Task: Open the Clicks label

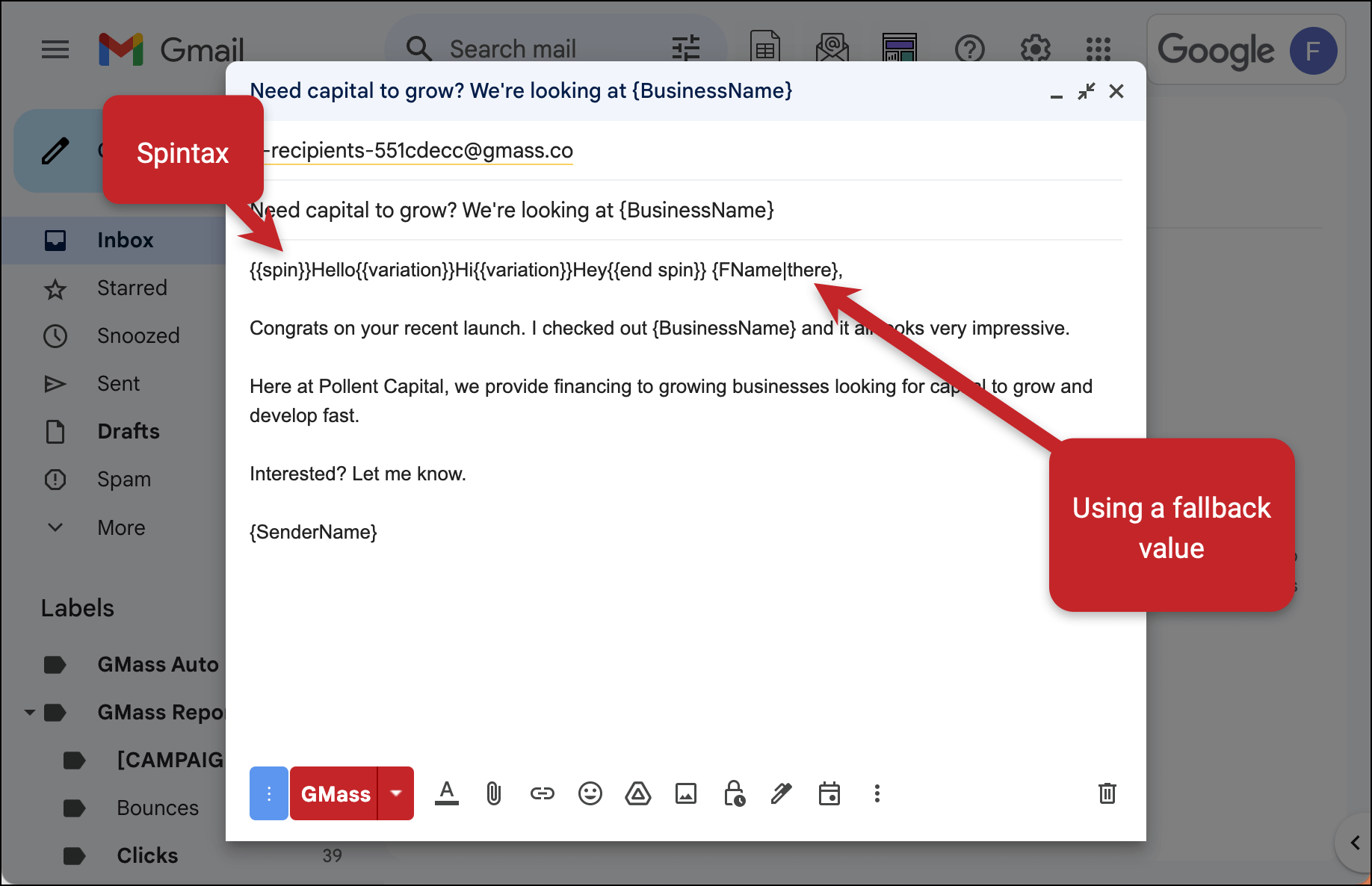Action: (x=147, y=855)
